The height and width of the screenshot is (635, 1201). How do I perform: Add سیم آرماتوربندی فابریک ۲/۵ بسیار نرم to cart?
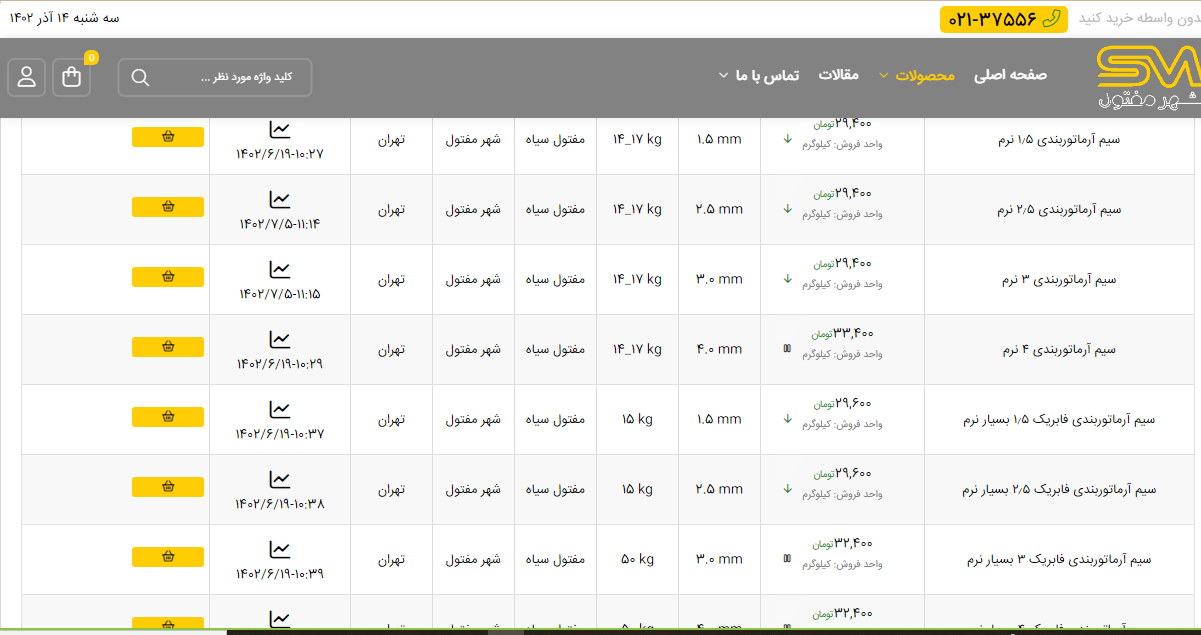[x=168, y=487]
